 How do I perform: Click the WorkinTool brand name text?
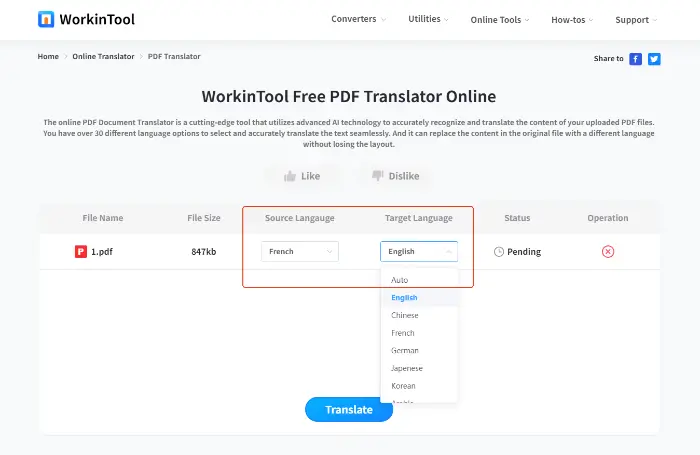coord(97,20)
